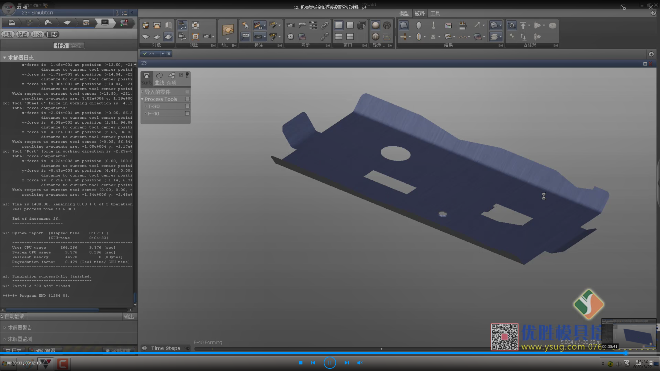Switch to the third ribbon tab
Viewport: 660px width, 371px height.
(x=435, y=13)
